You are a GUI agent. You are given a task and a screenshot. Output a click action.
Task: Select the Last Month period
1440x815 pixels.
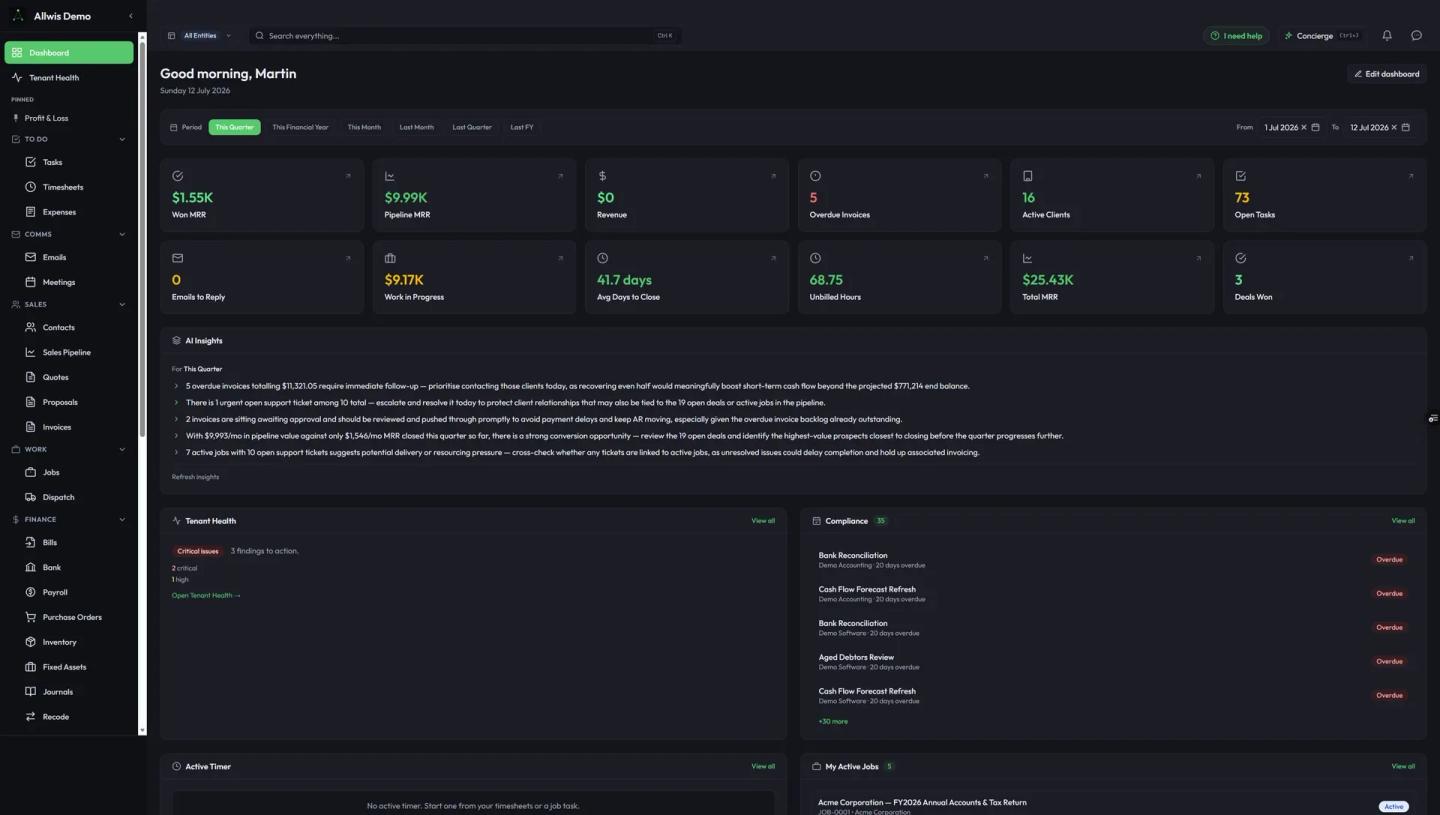tap(416, 127)
